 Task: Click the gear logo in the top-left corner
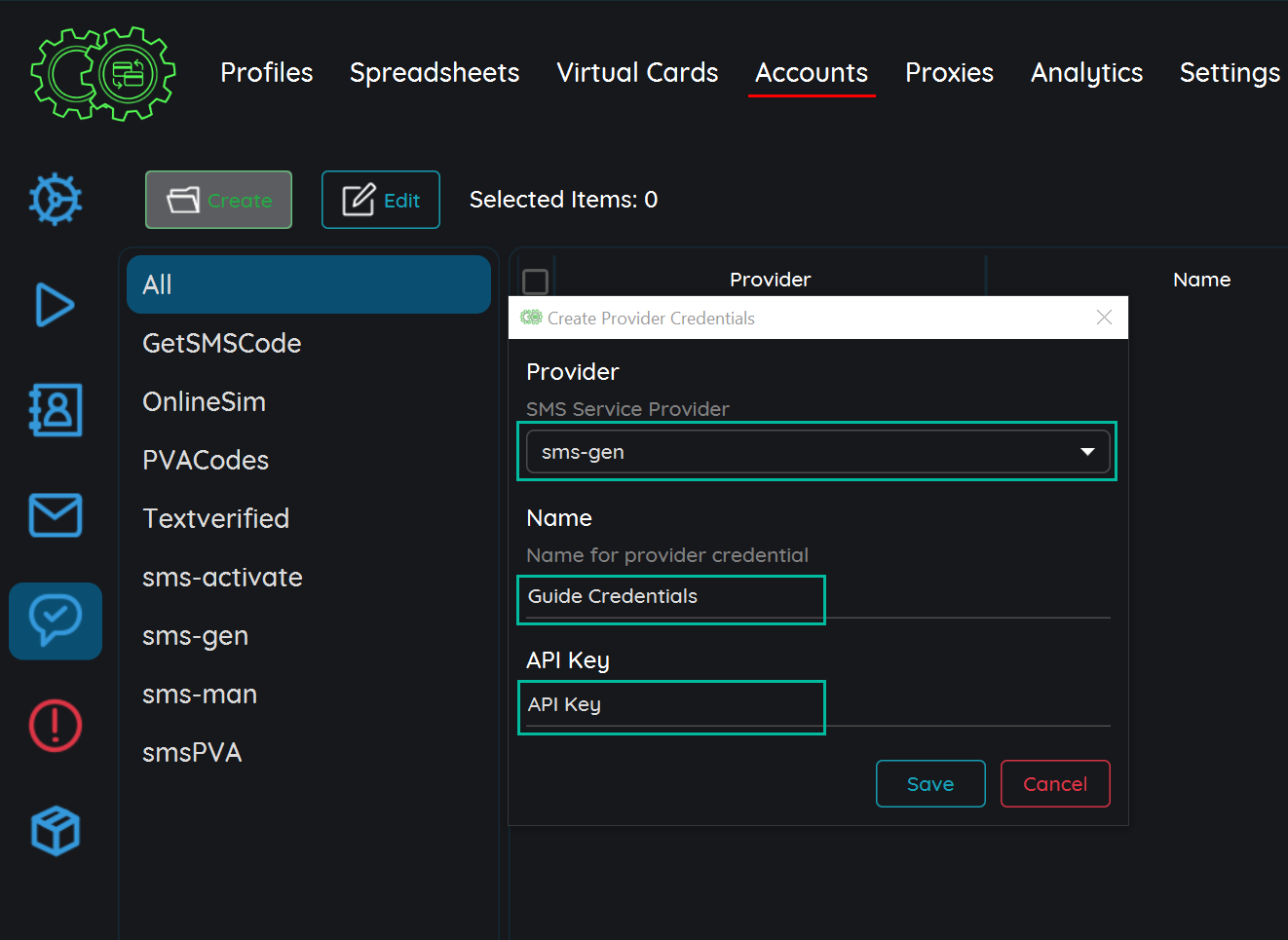tap(102, 73)
